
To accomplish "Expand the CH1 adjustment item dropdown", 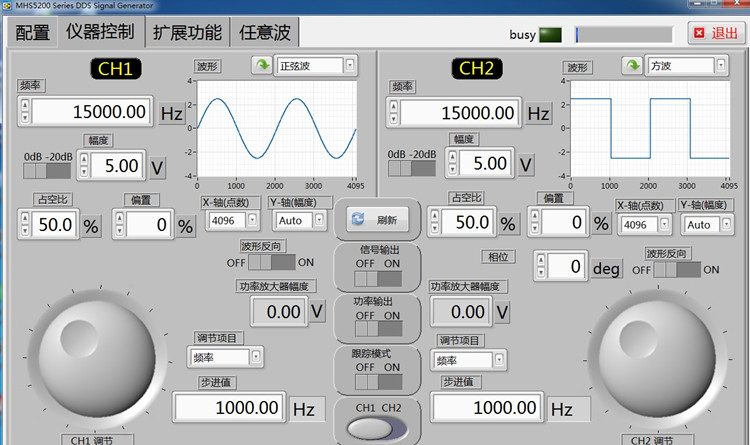I will pyautogui.click(x=255, y=356).
